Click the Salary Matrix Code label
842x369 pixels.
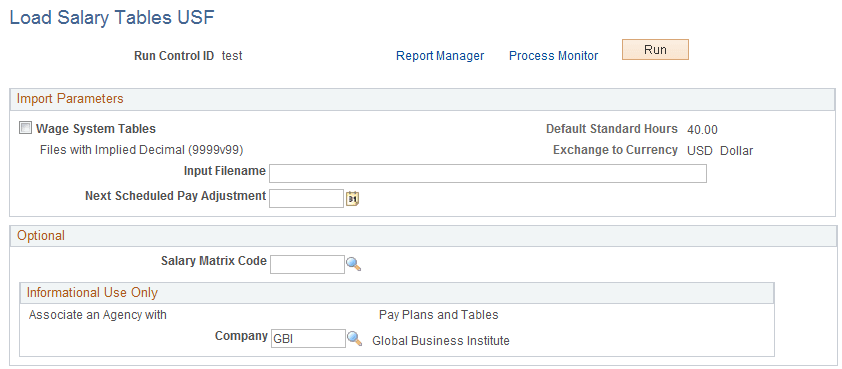[214, 261]
